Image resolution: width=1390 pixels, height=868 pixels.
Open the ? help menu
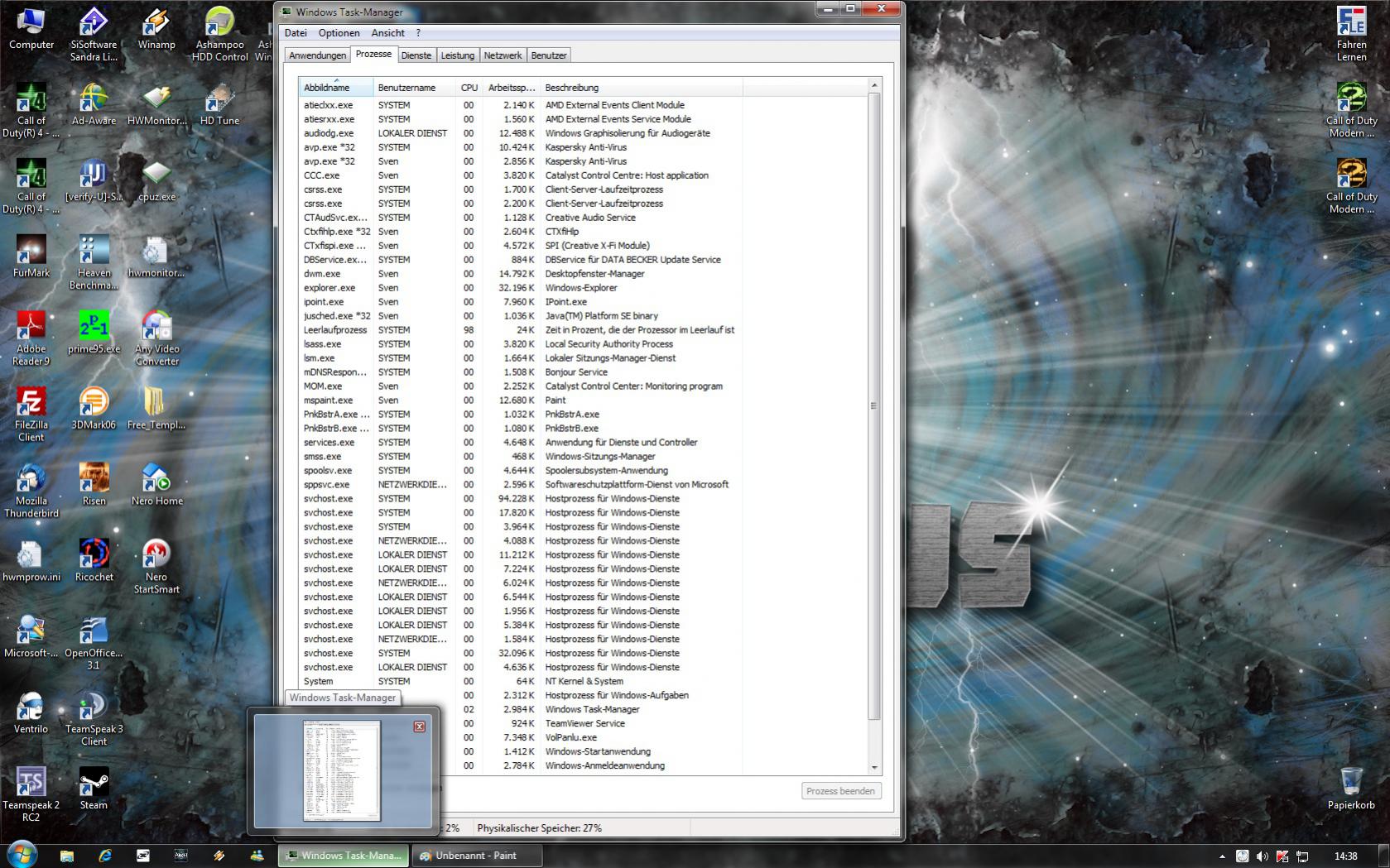[418, 33]
